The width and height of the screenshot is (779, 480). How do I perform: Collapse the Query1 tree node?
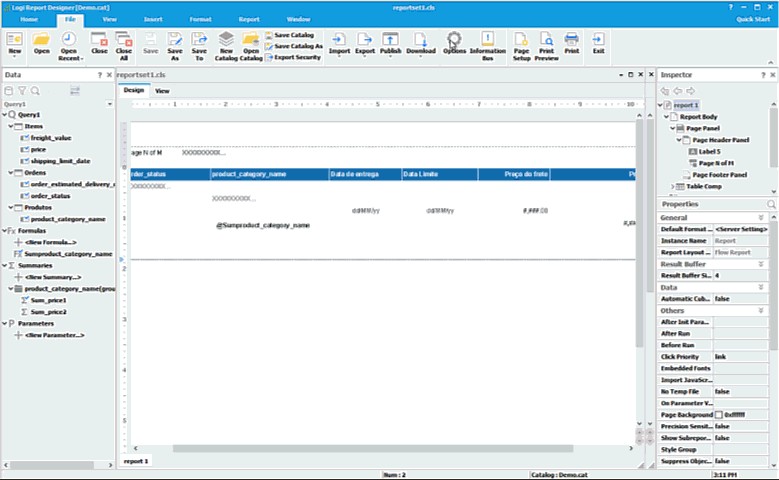[4, 115]
